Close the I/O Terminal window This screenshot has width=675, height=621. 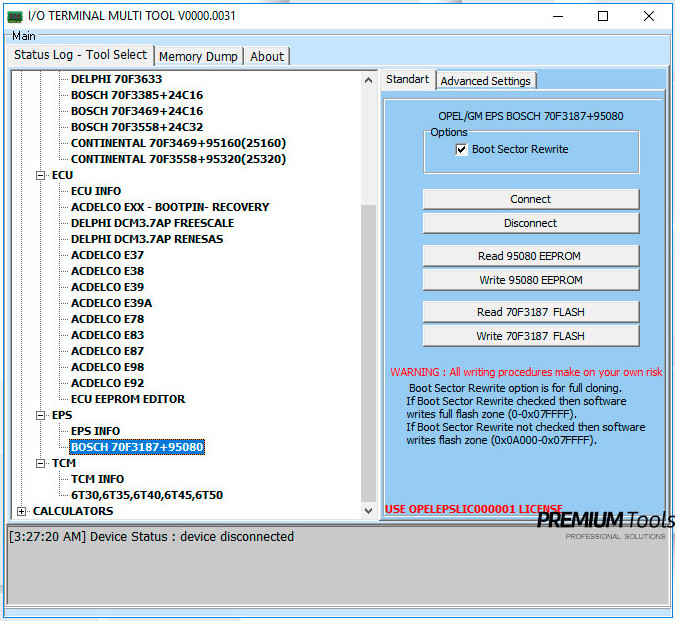coord(649,16)
